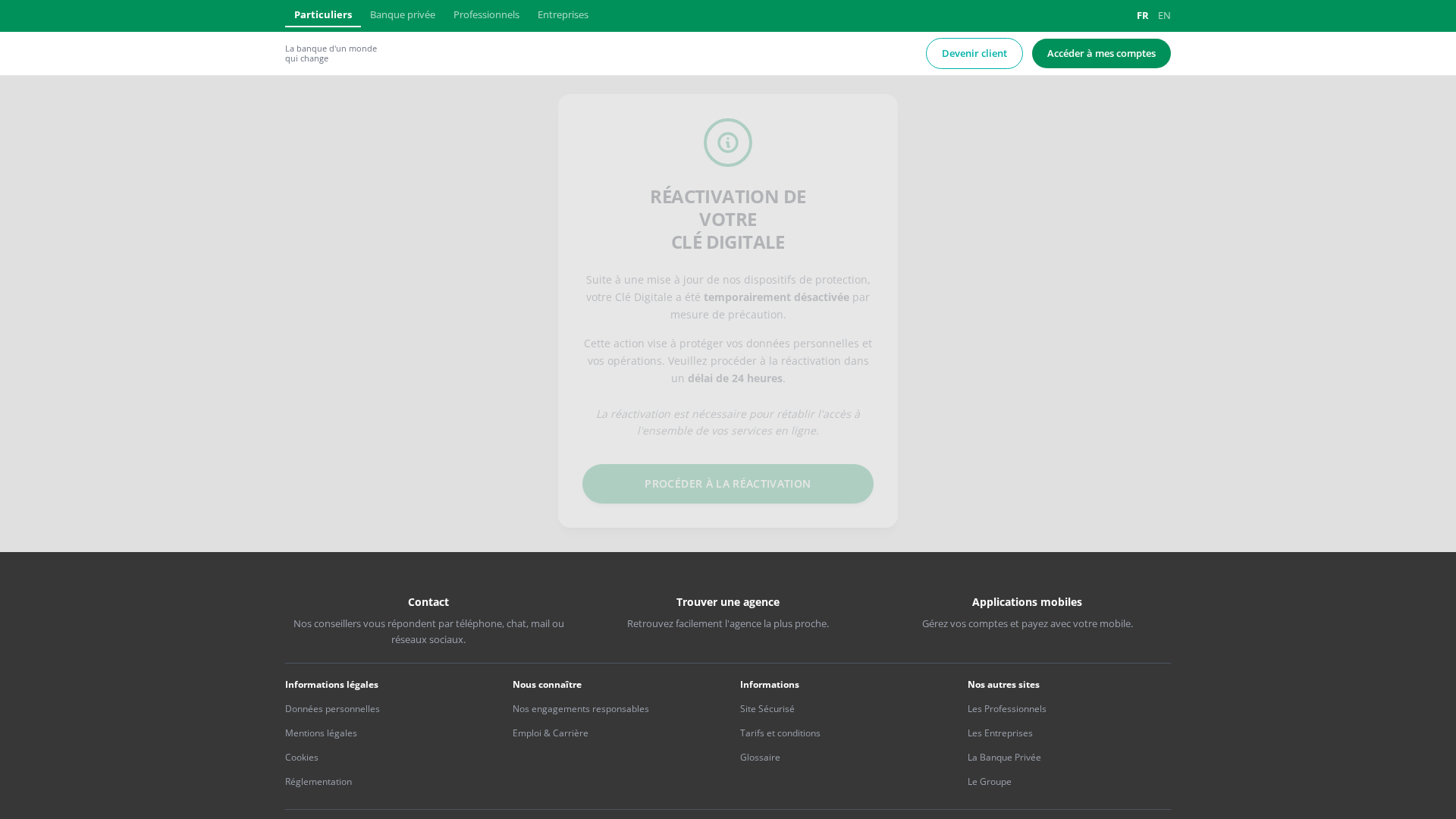
Task: Open the Contact section
Action: (x=428, y=602)
